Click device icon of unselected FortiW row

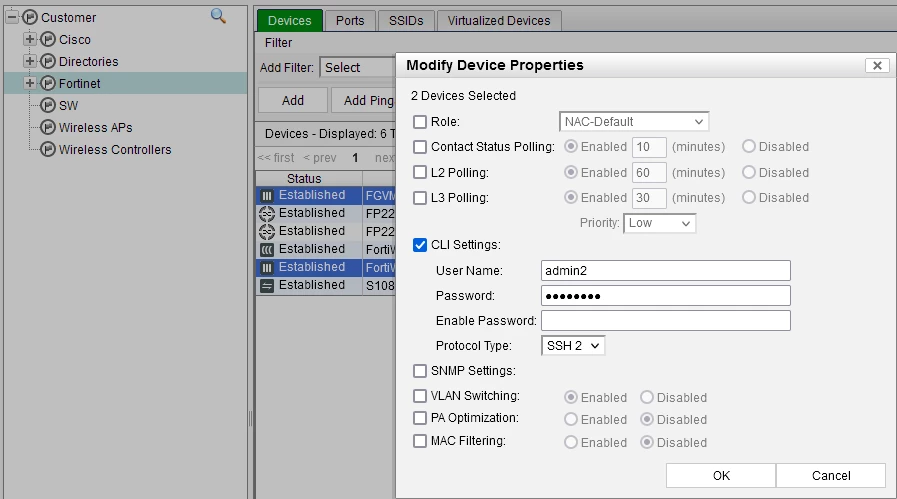click(267, 250)
